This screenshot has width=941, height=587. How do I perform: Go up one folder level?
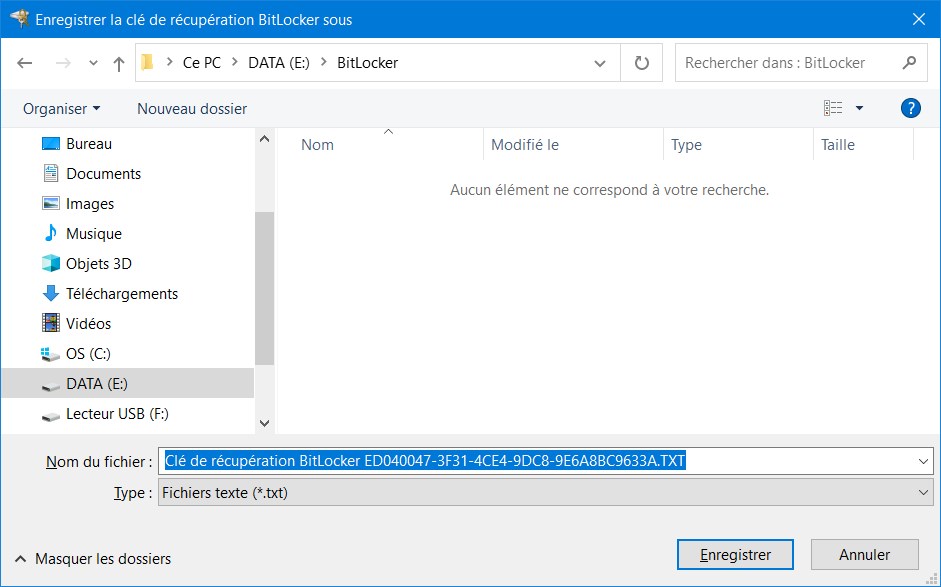(119, 63)
